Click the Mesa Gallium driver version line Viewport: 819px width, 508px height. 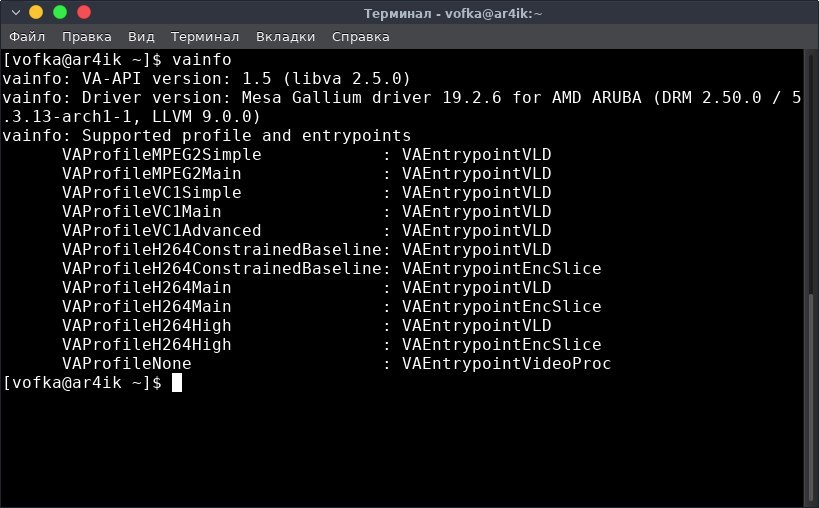(402, 98)
